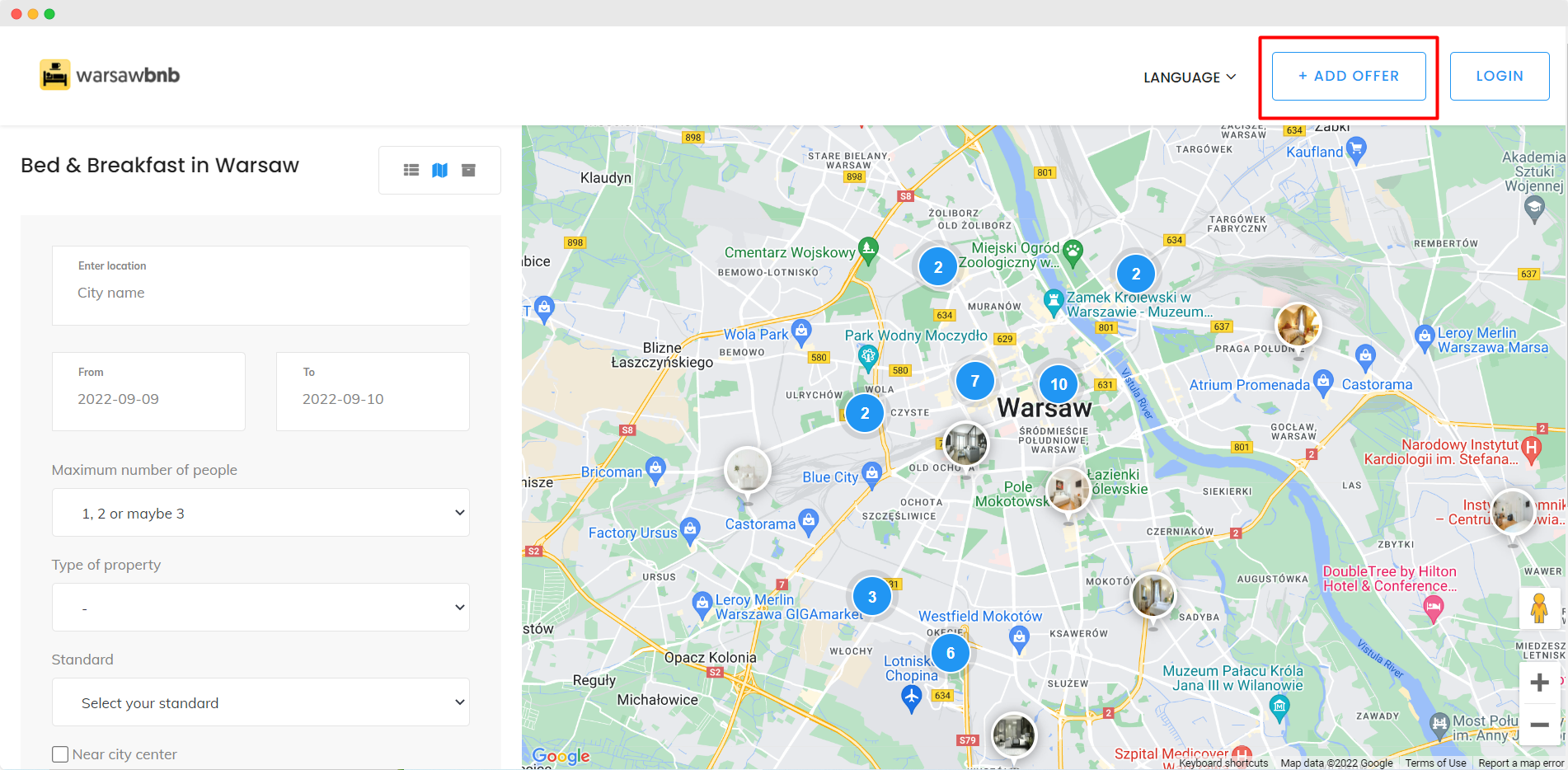
Task: Zoom in the map with plus
Action: pyautogui.click(x=1539, y=683)
